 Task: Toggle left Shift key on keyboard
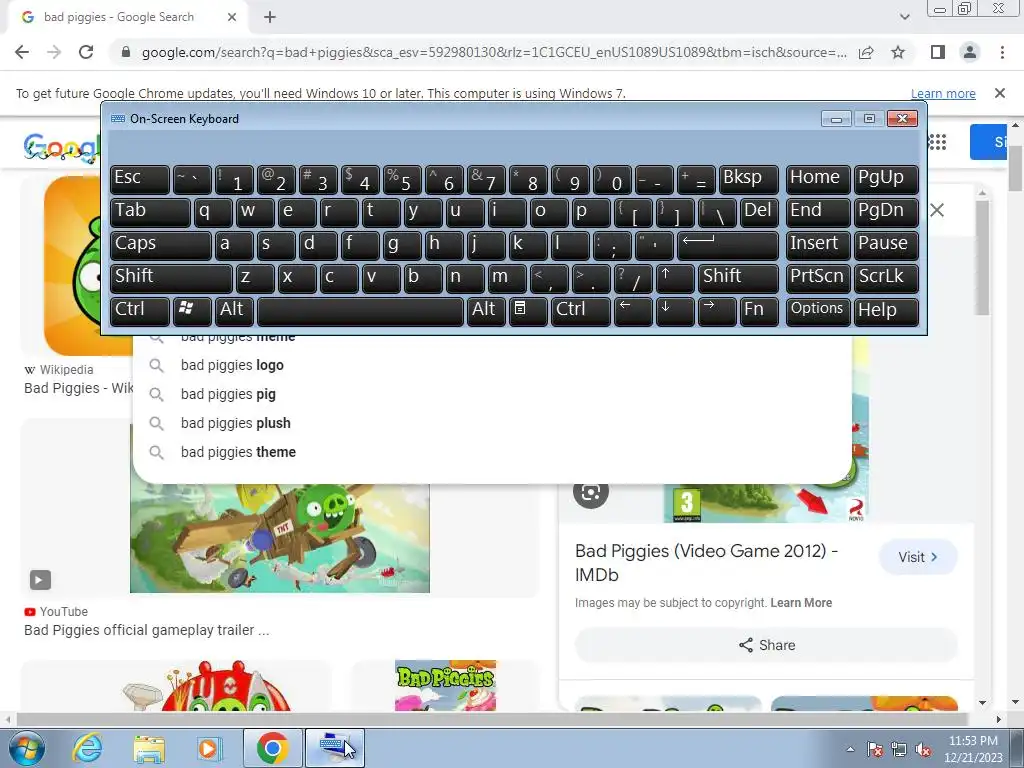(x=171, y=278)
